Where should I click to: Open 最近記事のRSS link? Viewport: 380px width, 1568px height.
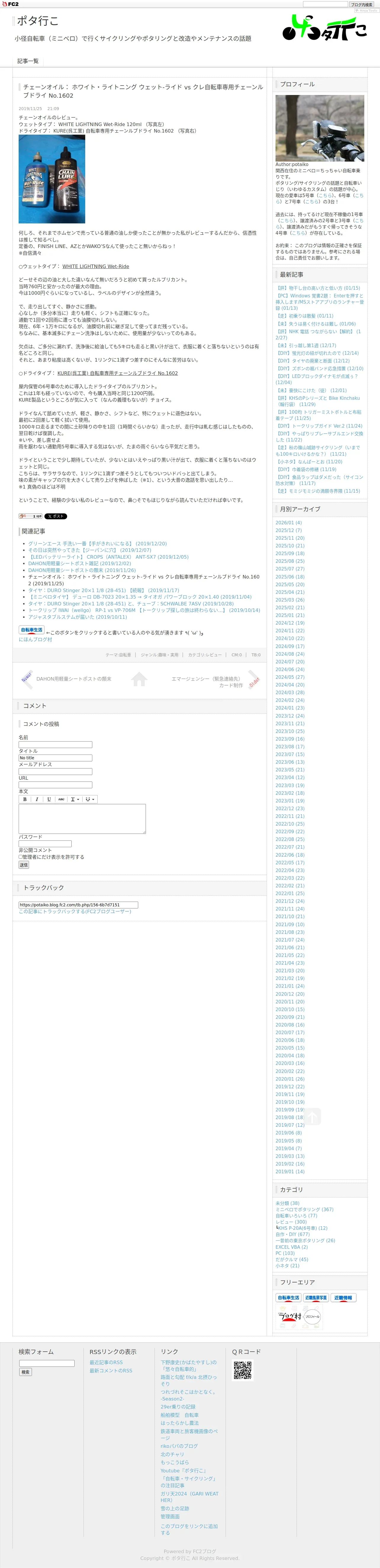pos(106,1362)
